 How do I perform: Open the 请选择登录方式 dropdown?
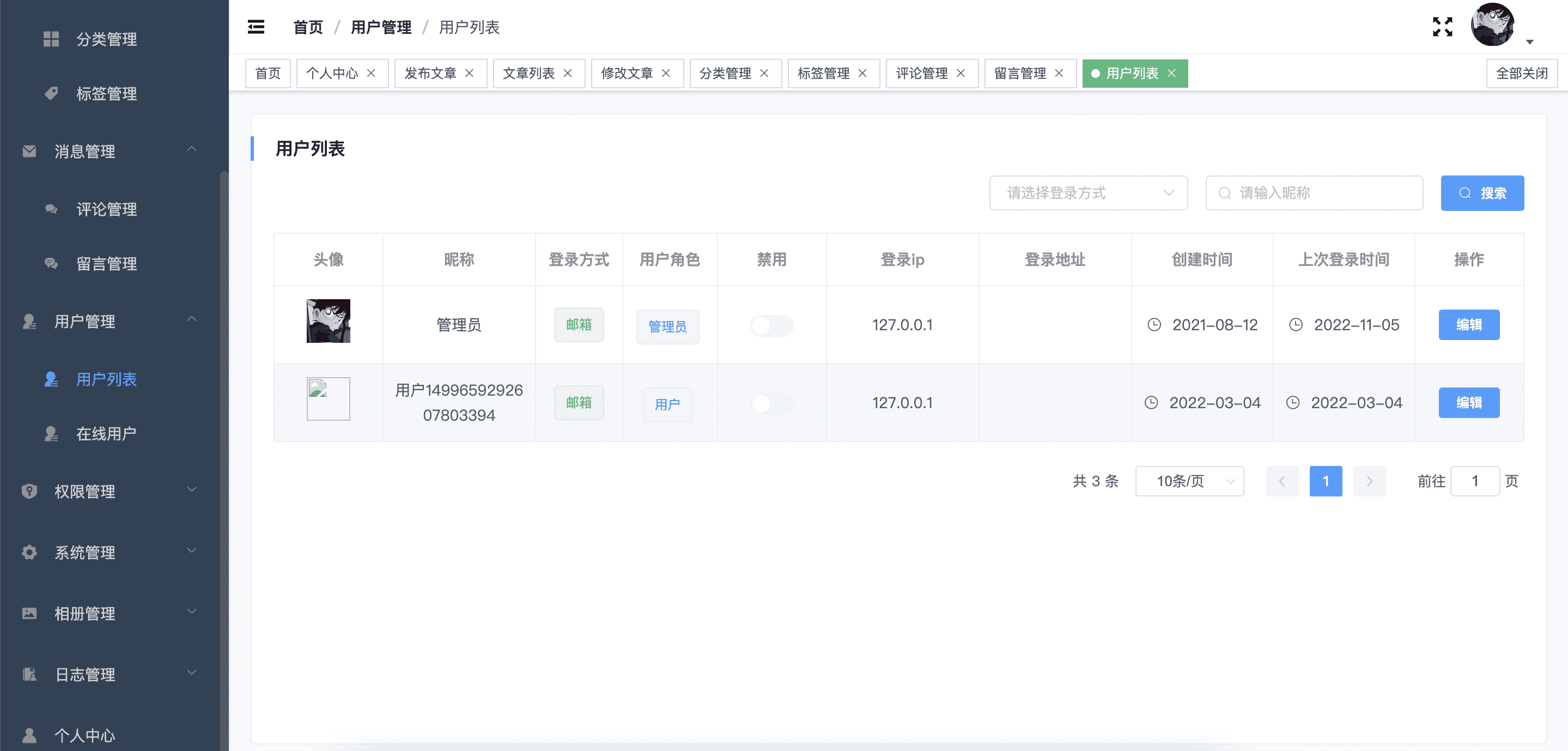(x=1089, y=192)
